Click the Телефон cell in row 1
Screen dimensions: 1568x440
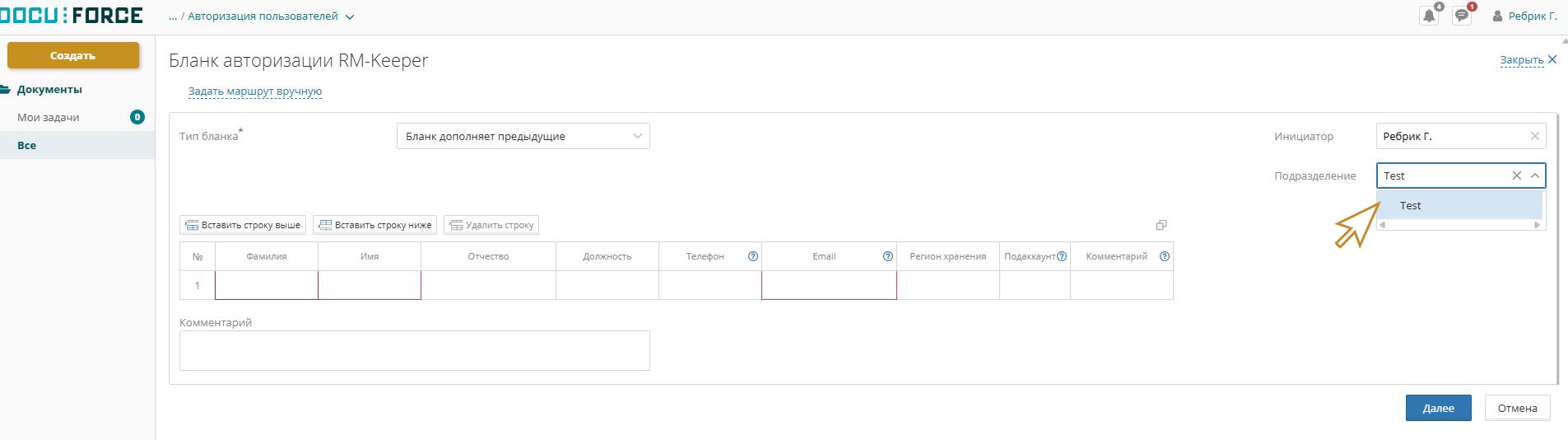710,285
